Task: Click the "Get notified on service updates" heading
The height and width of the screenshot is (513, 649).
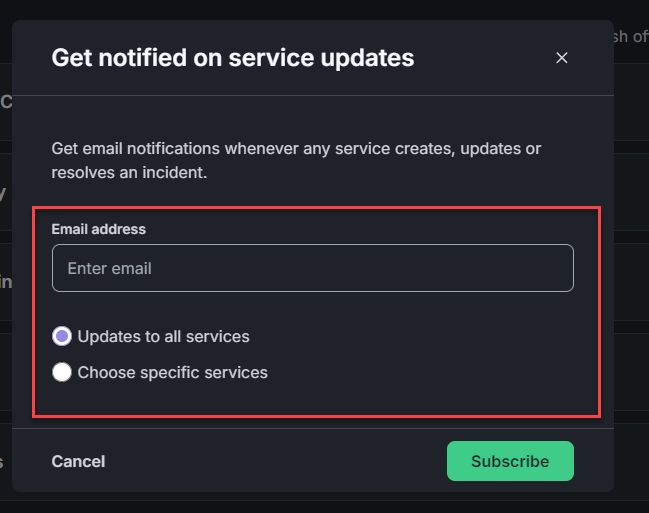Action: (x=232, y=58)
